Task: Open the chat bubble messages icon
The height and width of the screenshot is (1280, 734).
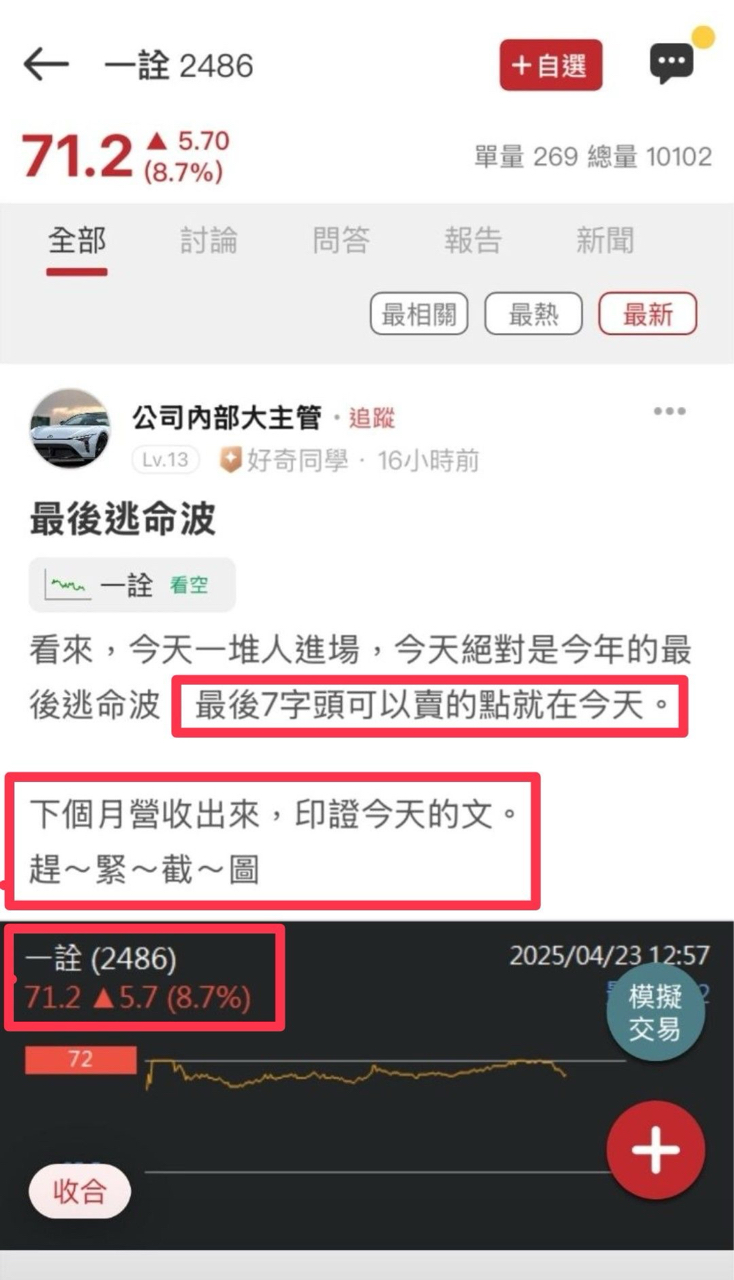Action: pos(671,64)
